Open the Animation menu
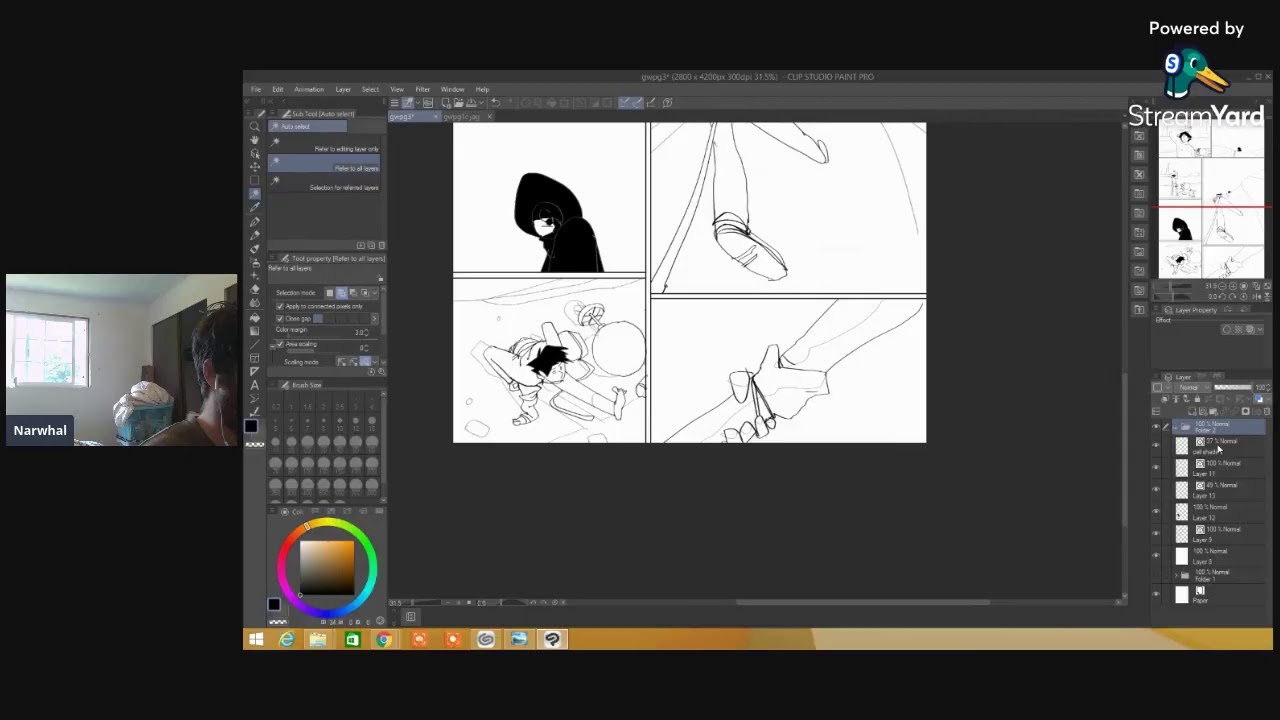Screen dimensions: 1280x720 [x=308, y=89]
